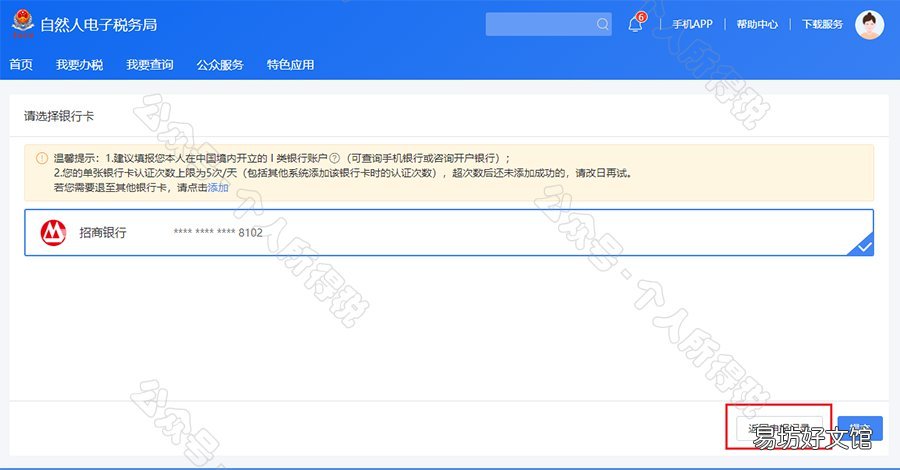
Task: Click the help question-mark icon after 类银行账户
Action: [335, 158]
